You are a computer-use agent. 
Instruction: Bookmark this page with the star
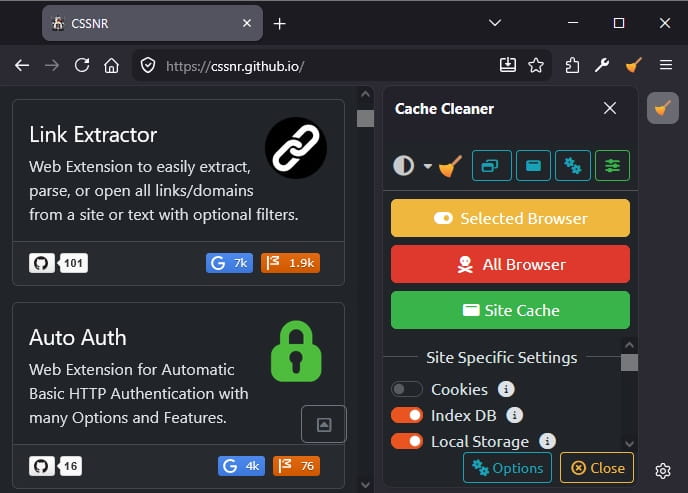pyautogui.click(x=536, y=66)
